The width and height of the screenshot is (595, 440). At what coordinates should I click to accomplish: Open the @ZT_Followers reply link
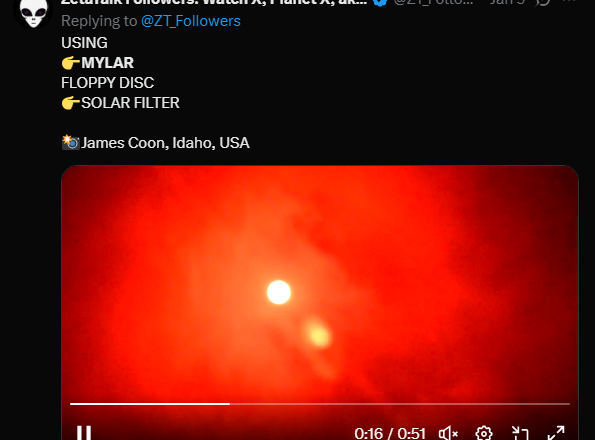(191, 21)
